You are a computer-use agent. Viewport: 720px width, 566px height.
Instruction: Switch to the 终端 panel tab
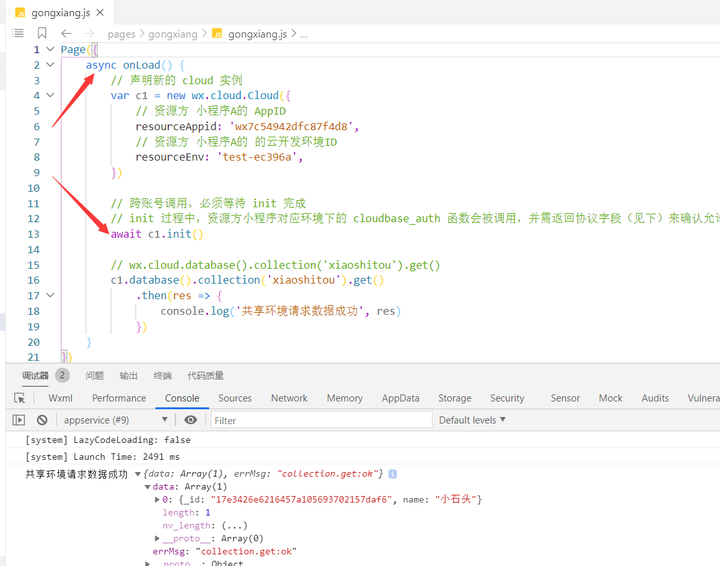click(163, 375)
